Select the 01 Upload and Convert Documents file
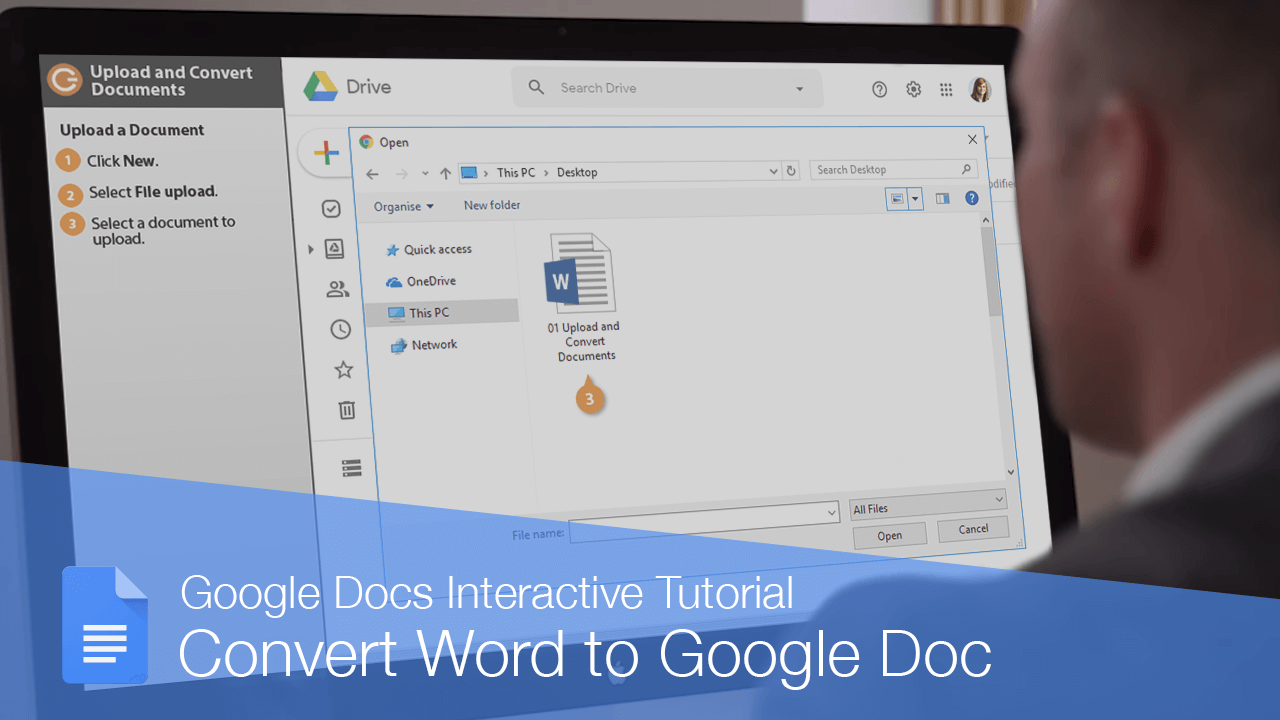The height and width of the screenshot is (720, 1280). pyautogui.click(x=583, y=270)
